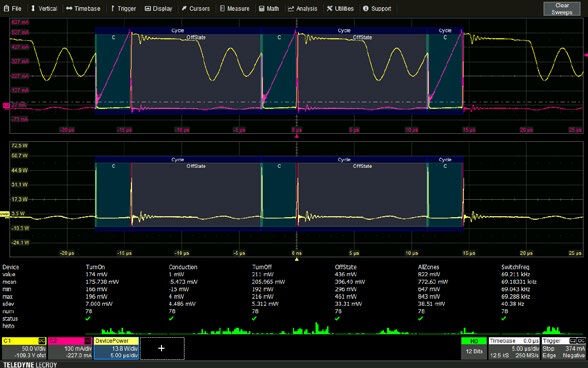Open the Math menu

(269, 8)
